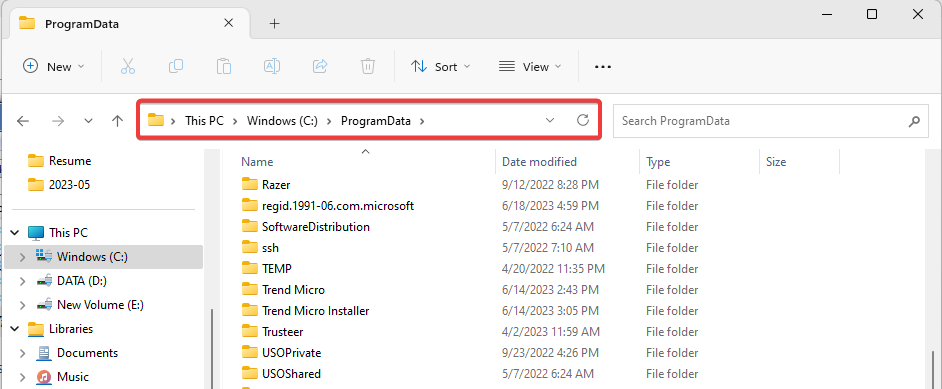
Task: Go up one directory level arrow
Action: coord(117,121)
